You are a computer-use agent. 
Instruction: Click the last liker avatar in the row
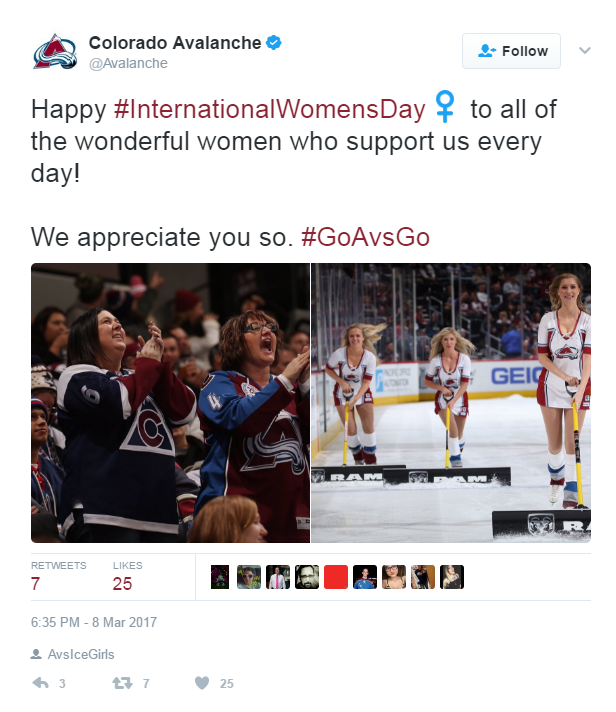click(452, 577)
